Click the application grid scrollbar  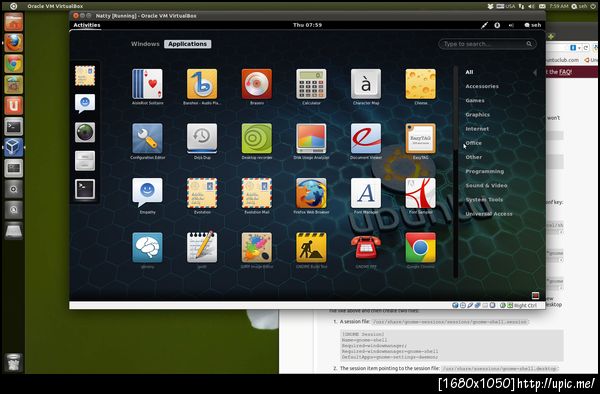455,172
